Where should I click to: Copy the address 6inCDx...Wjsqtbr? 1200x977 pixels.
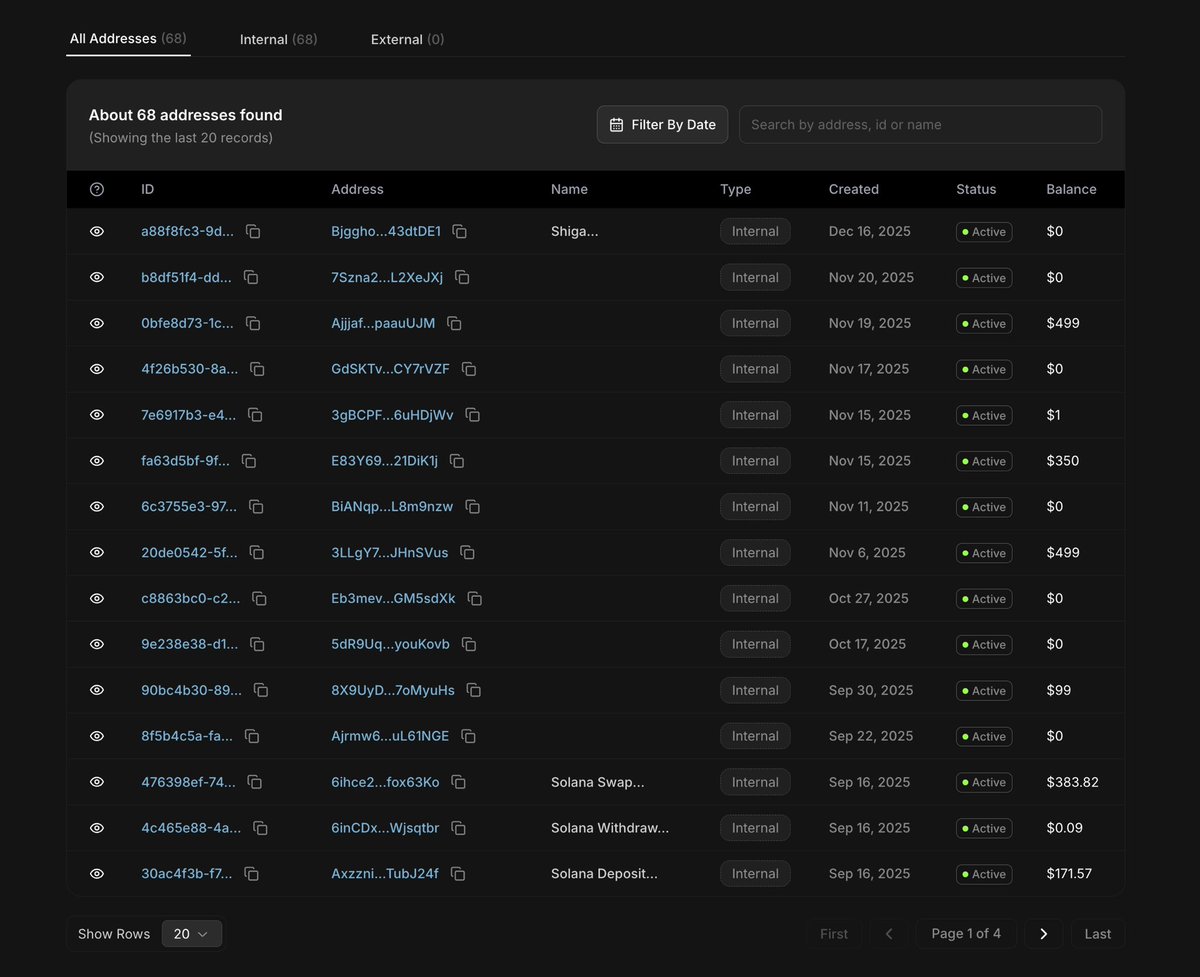point(458,828)
